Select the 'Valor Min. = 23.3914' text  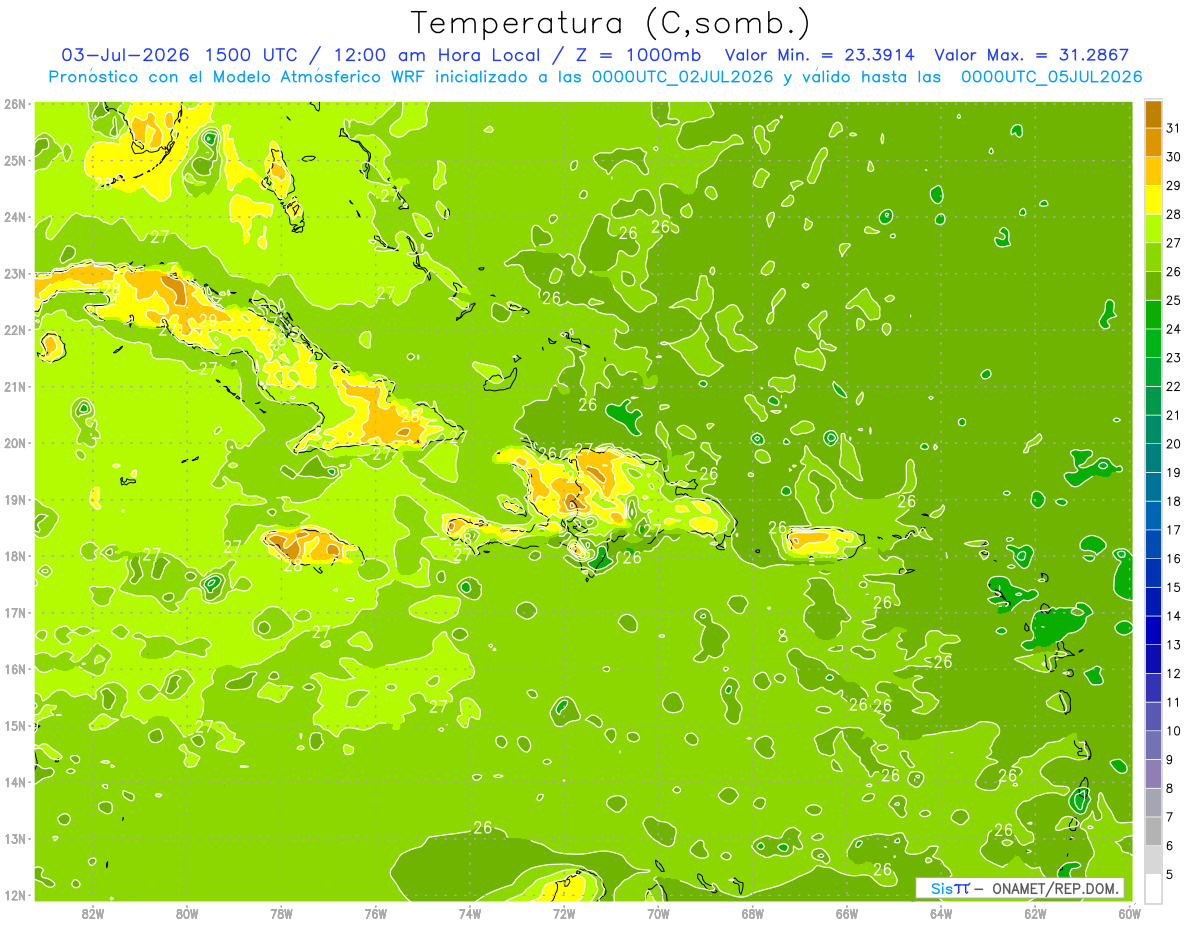(x=820, y=55)
